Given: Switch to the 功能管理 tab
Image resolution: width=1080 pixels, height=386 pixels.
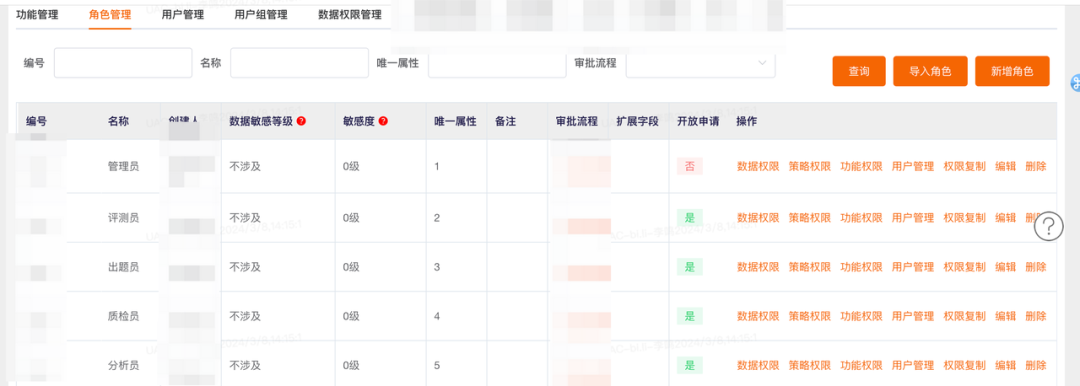Looking at the screenshot, I should coord(37,14).
